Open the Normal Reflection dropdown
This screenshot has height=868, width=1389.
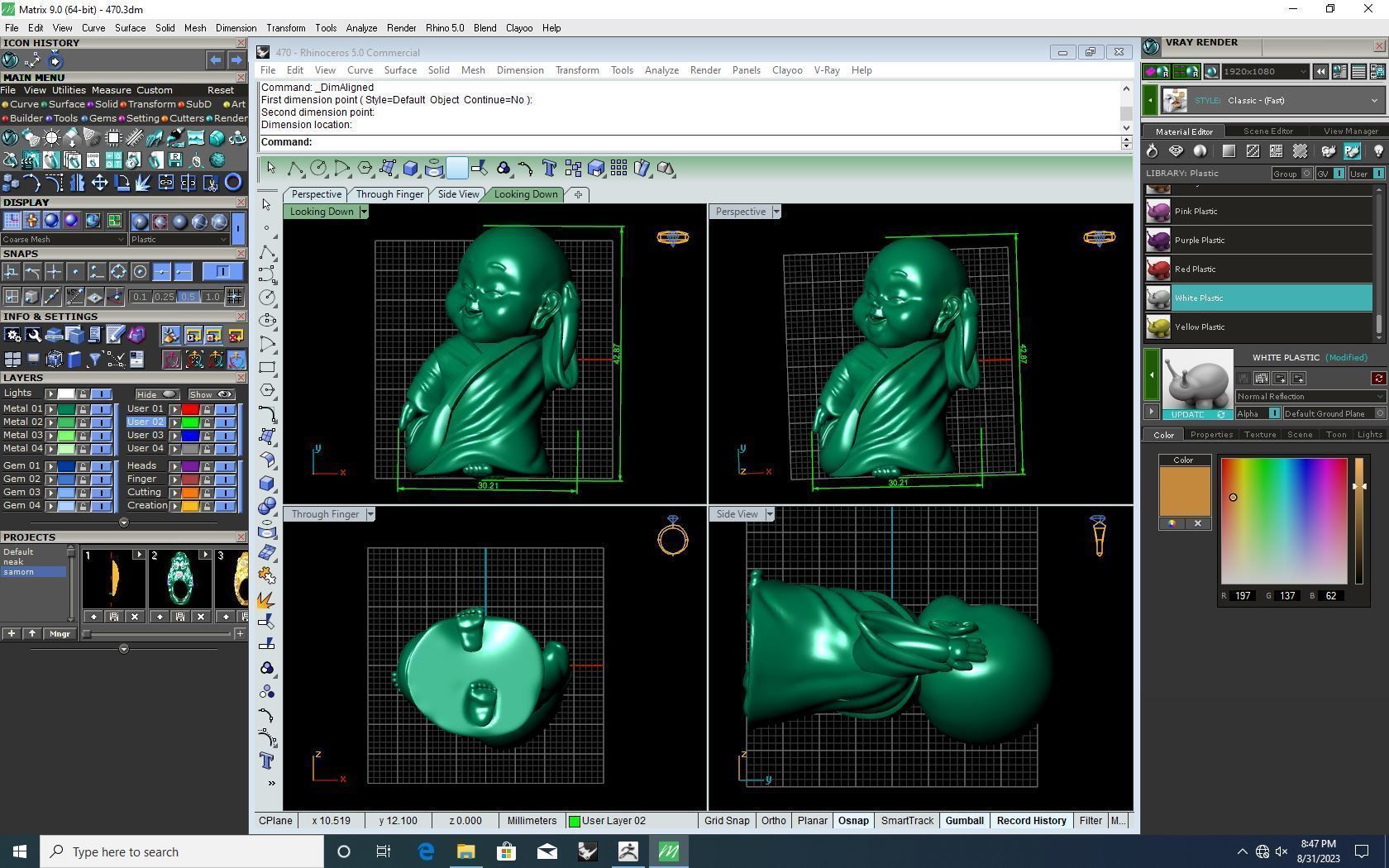(x=1310, y=397)
